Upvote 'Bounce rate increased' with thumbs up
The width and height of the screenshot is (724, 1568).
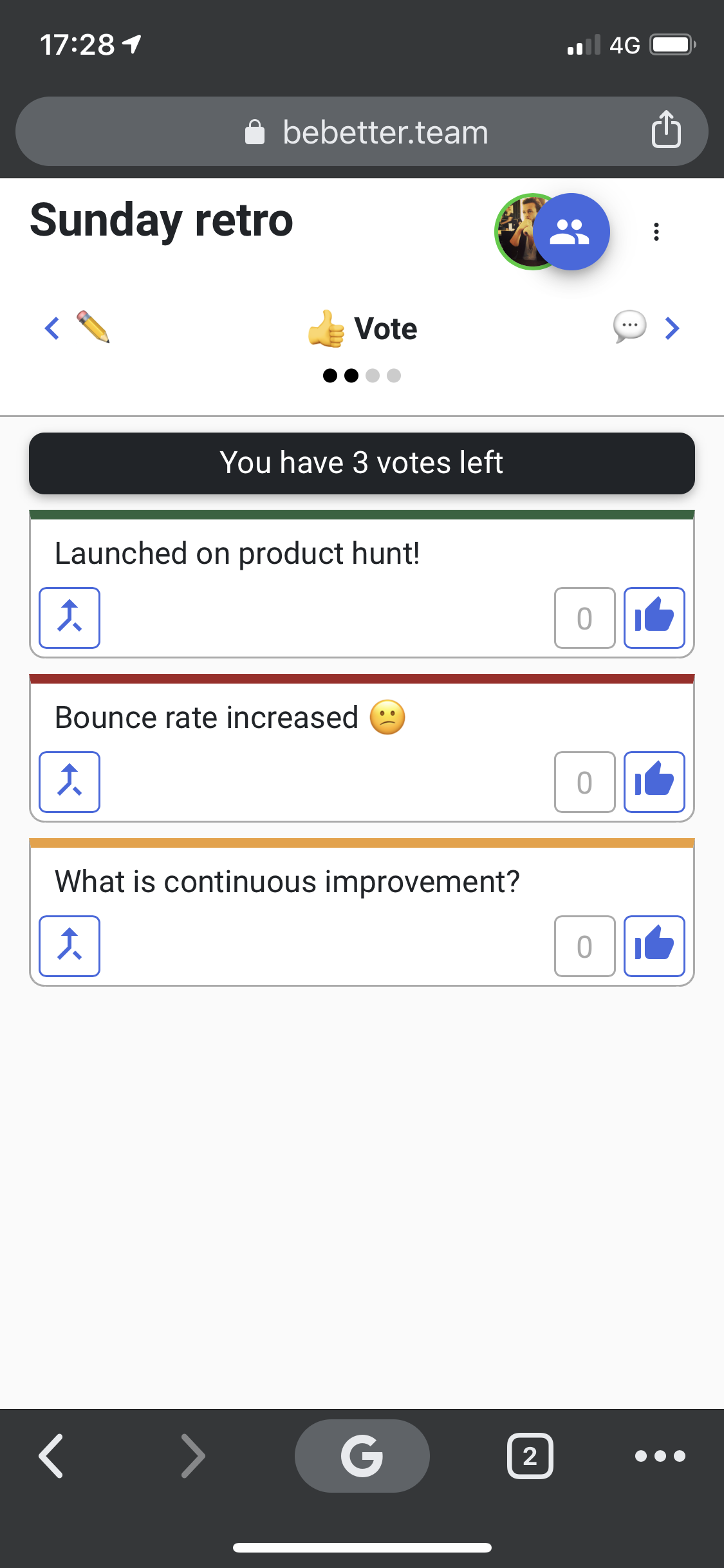tap(654, 782)
